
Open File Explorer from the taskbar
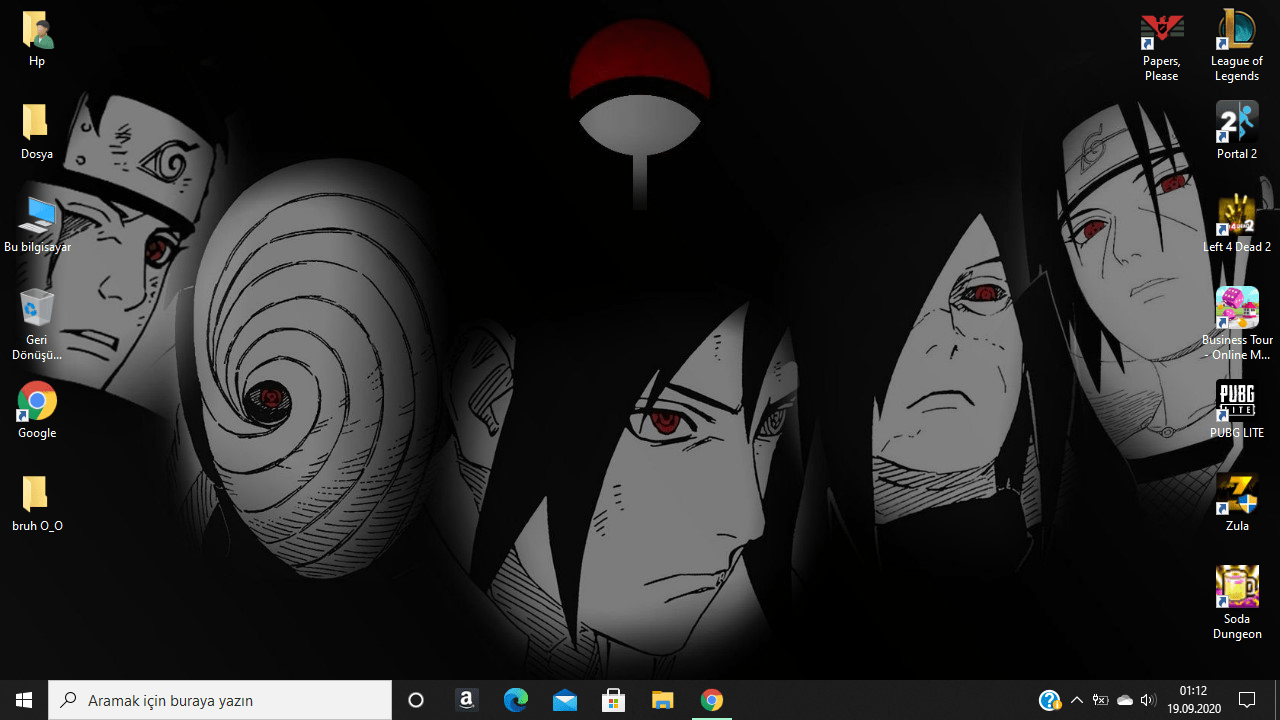[x=662, y=700]
